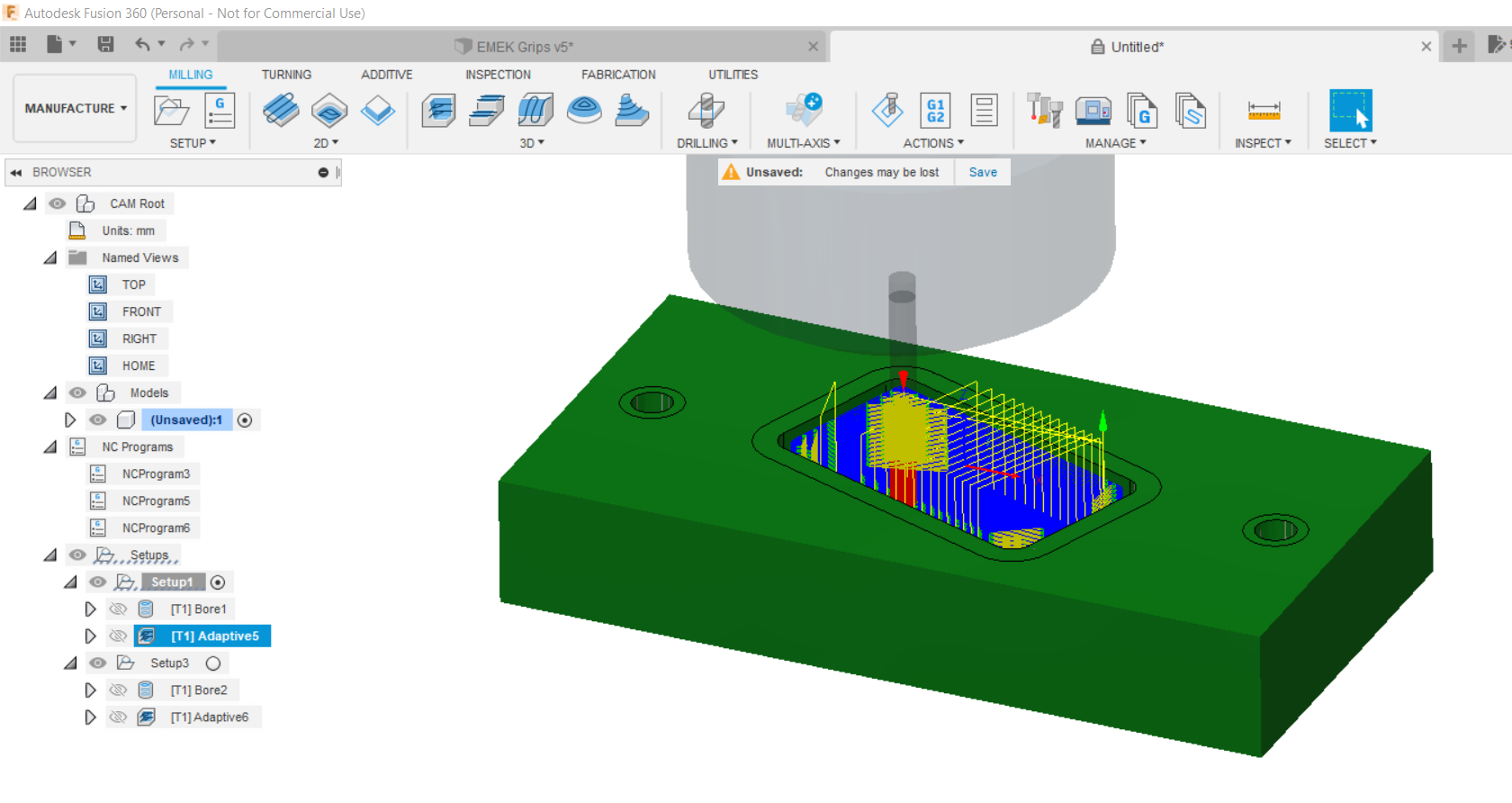Expand the Adaptive5 operation node
The width and height of the screenshot is (1512, 803).
[90, 636]
